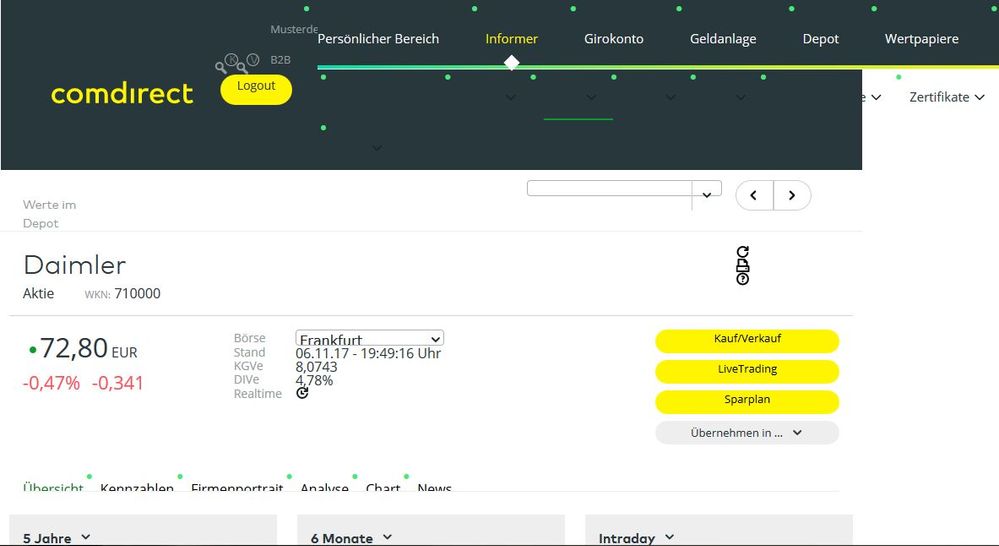The image size is (999, 546).
Task: Open the Börse Frankfurt dropdown
Action: coord(369,339)
